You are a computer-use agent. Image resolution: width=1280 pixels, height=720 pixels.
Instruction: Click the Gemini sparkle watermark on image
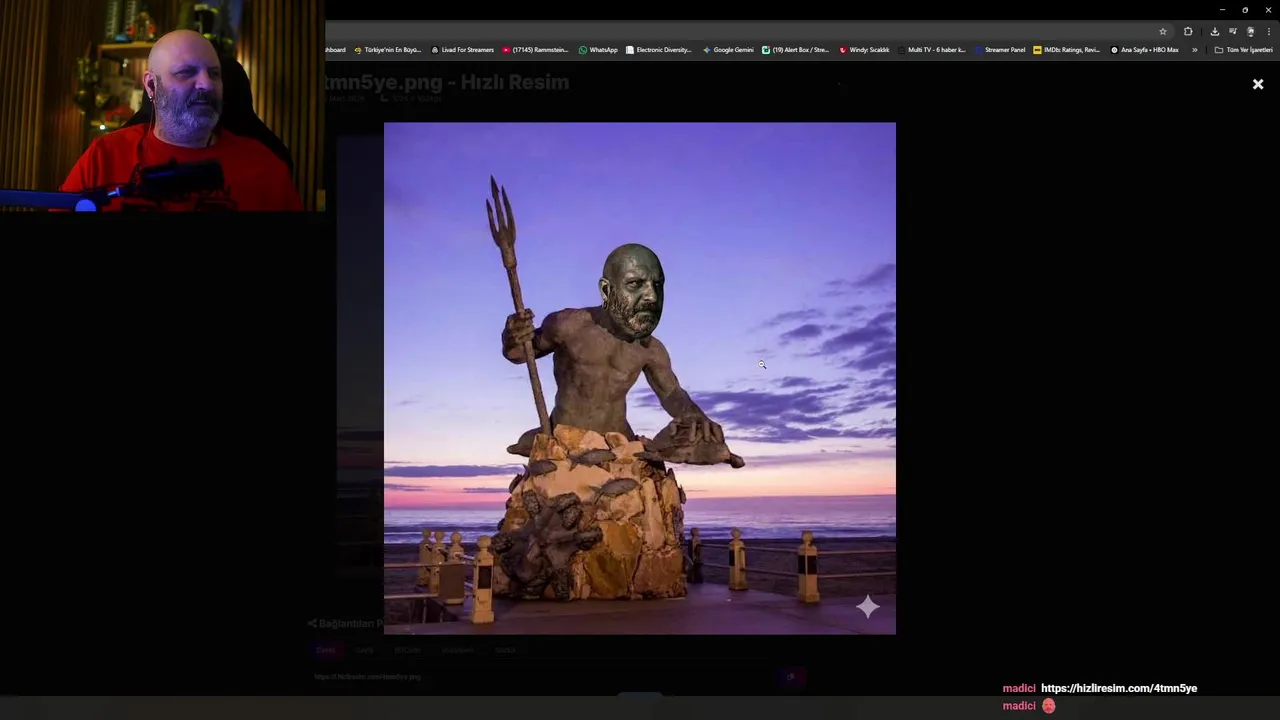pos(867,606)
